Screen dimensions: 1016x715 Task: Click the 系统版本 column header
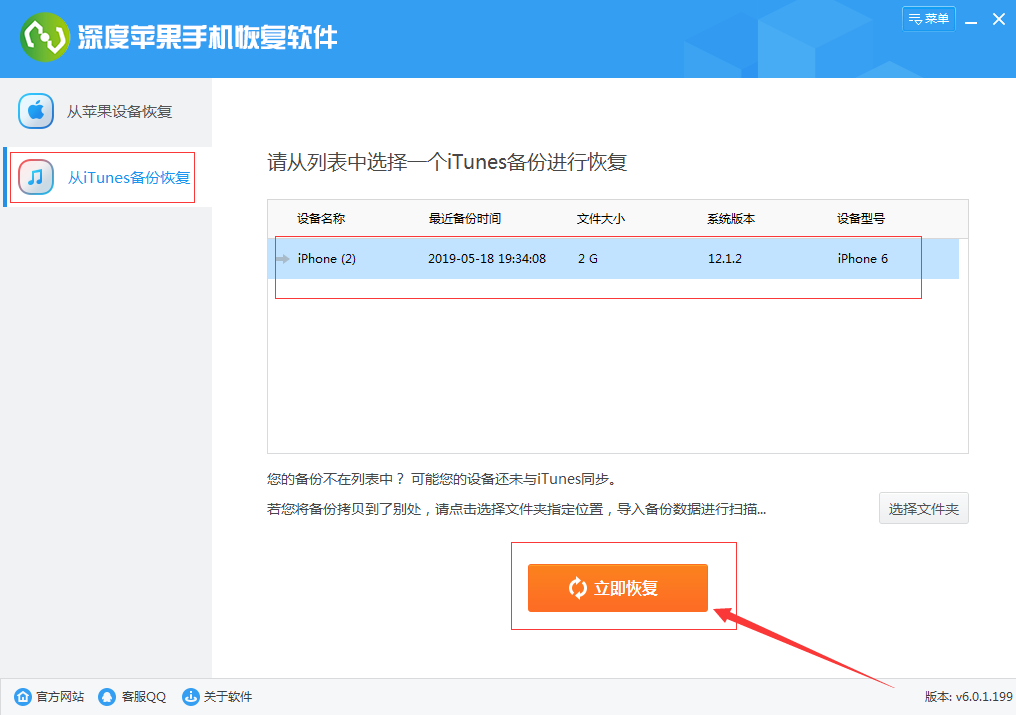click(x=731, y=219)
